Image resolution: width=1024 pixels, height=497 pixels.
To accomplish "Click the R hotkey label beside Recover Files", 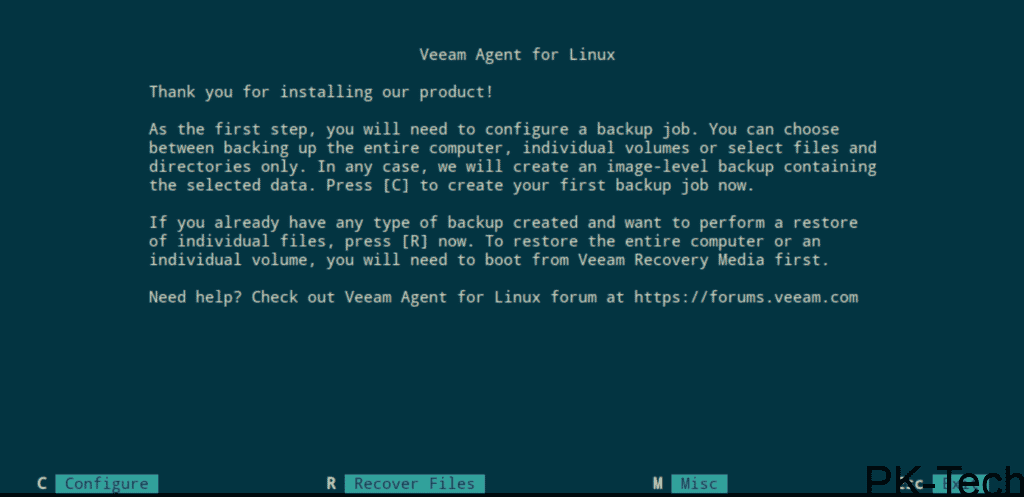I will (x=331, y=484).
